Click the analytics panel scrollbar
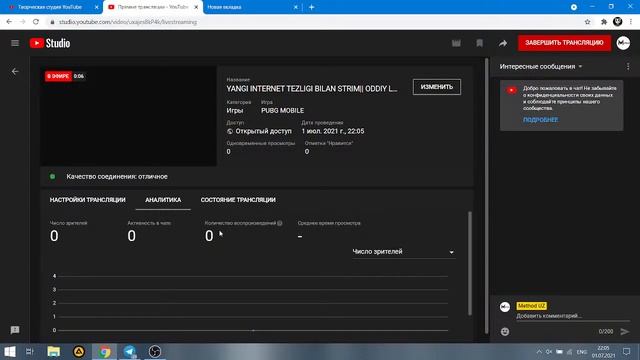 pyautogui.click(x=470, y=263)
